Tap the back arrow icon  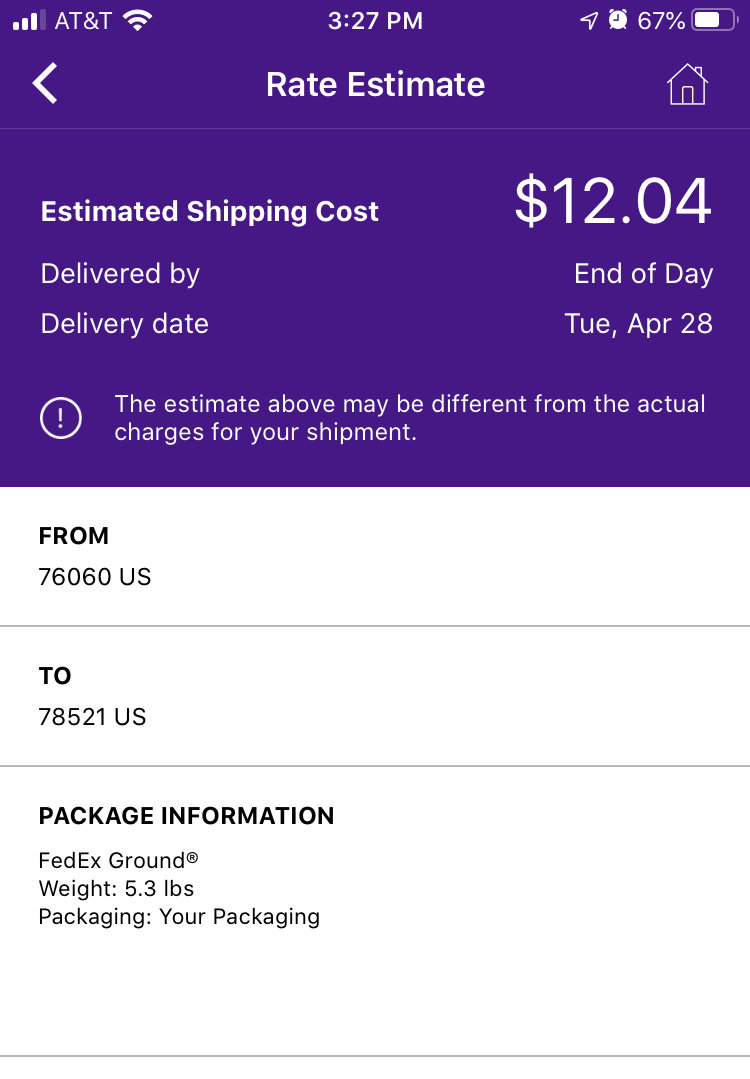pos(45,84)
